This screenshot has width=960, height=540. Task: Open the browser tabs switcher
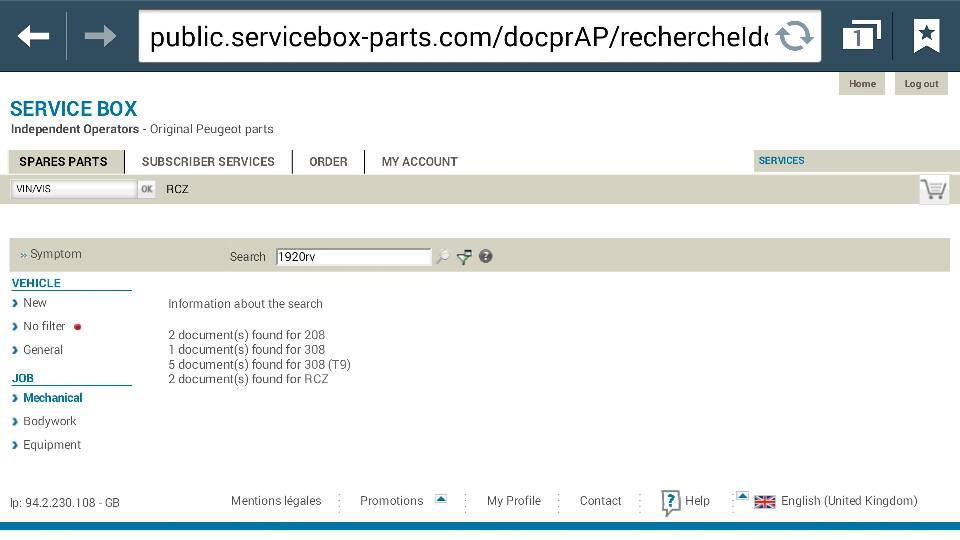click(860, 37)
